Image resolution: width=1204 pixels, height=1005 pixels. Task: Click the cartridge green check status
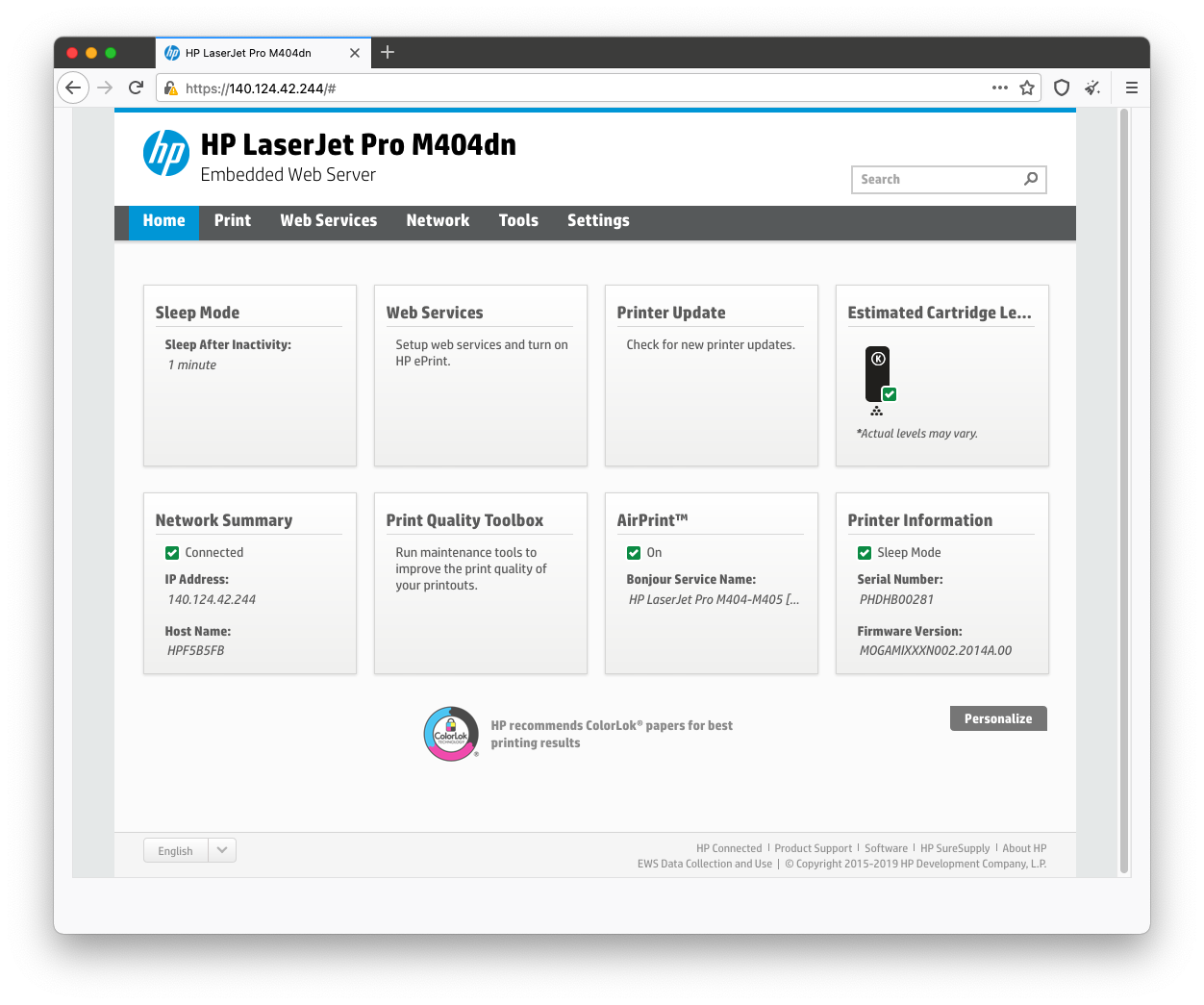pos(890,394)
